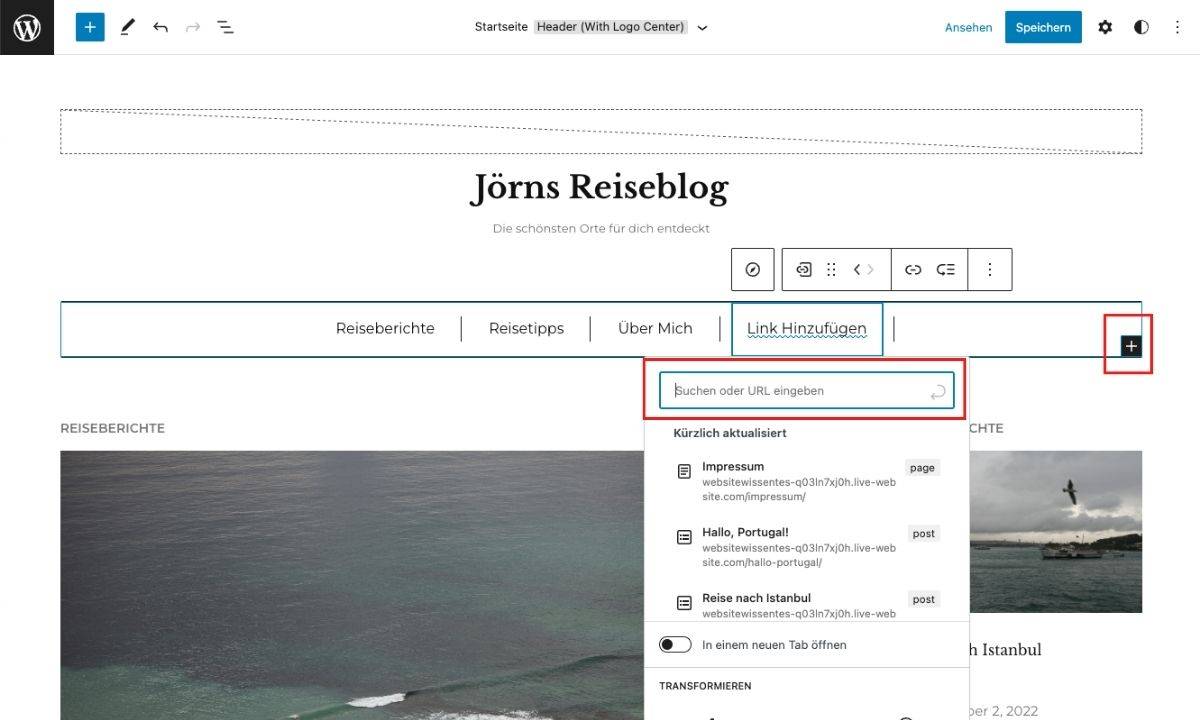Click the ocean surf featured image
The width and height of the screenshot is (1200, 720).
[352, 585]
